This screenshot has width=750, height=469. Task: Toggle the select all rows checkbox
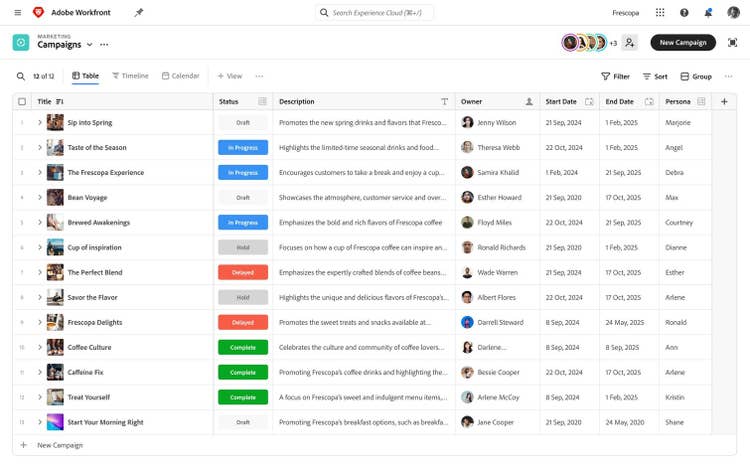[22, 101]
